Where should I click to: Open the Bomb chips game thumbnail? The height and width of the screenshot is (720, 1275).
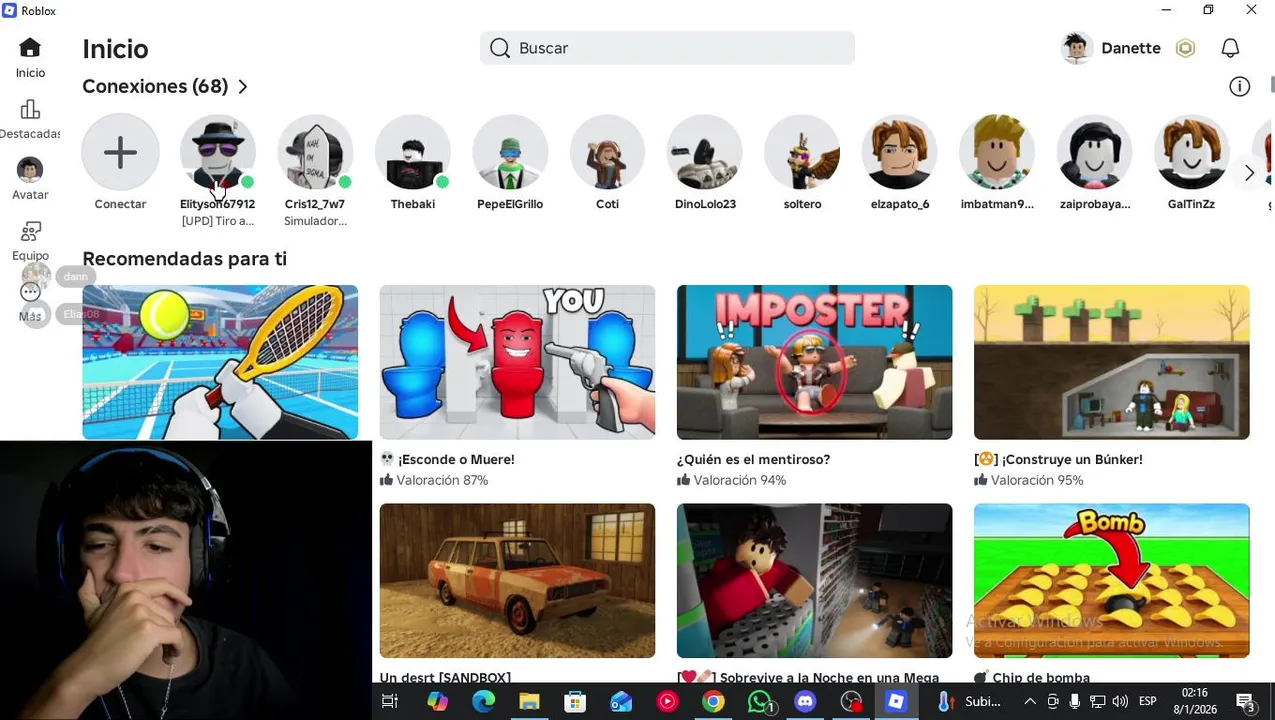coord(1111,580)
